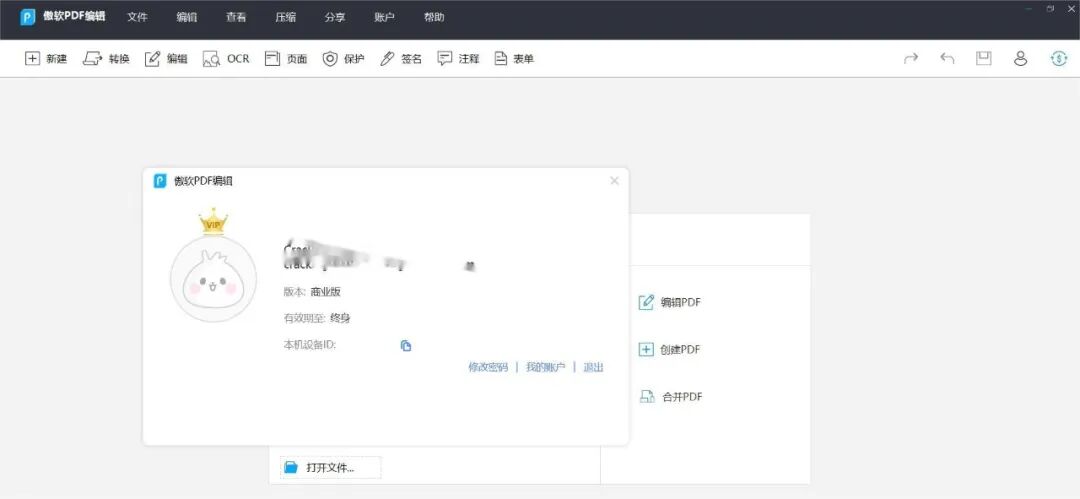Screen dimensions: 1080x499
Task: Click the 新建 toolbar button
Action: coord(46,59)
